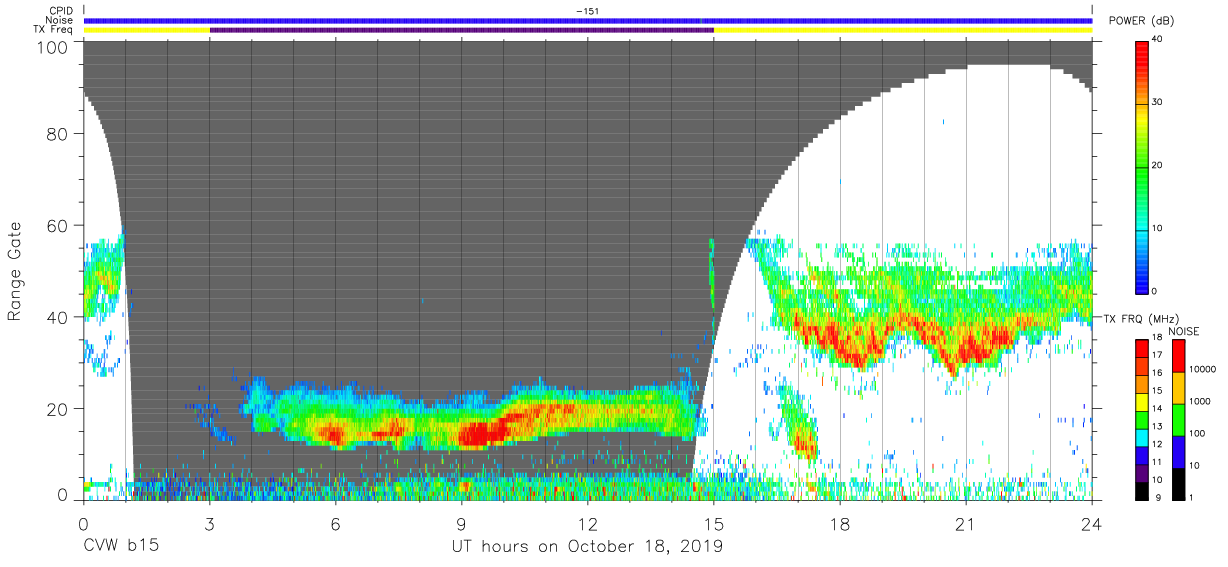Click the CPID value "-151"

point(587,11)
